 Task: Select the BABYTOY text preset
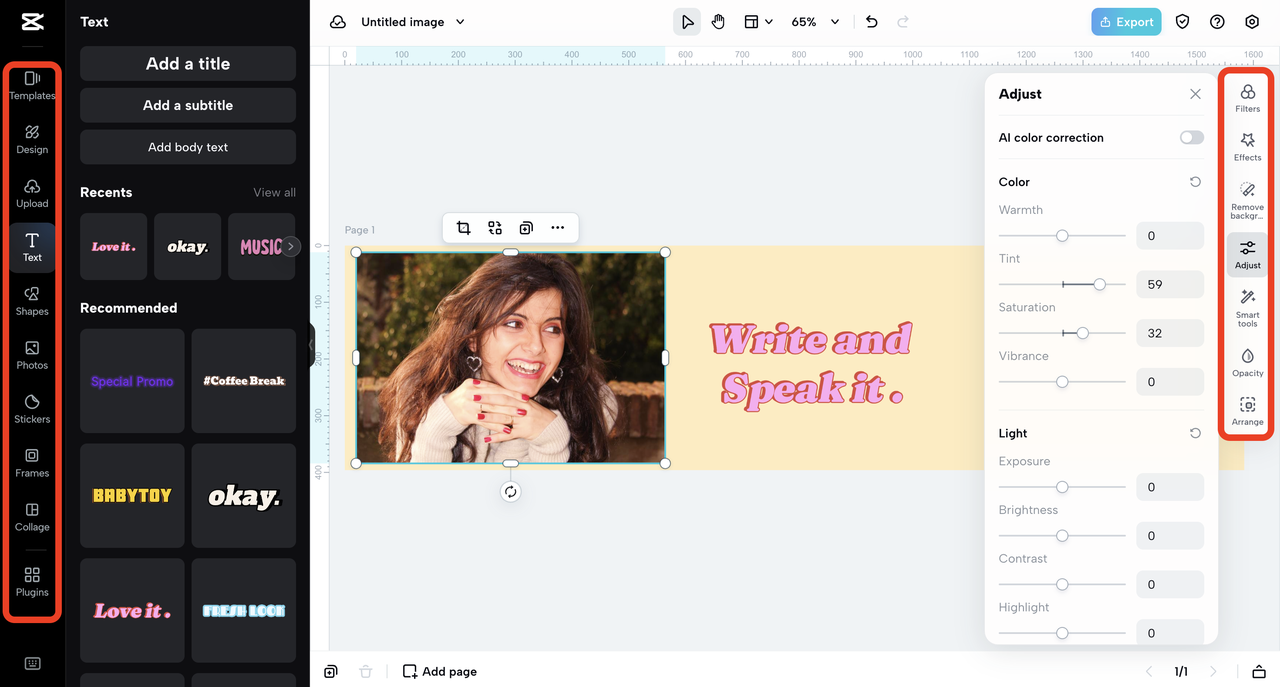(132, 496)
